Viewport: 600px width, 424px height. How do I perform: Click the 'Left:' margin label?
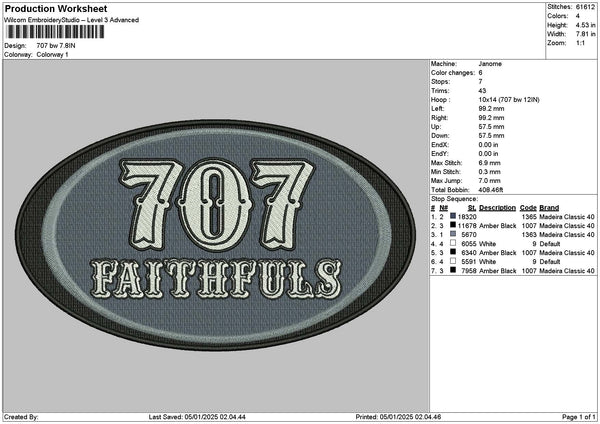[x=437, y=109]
